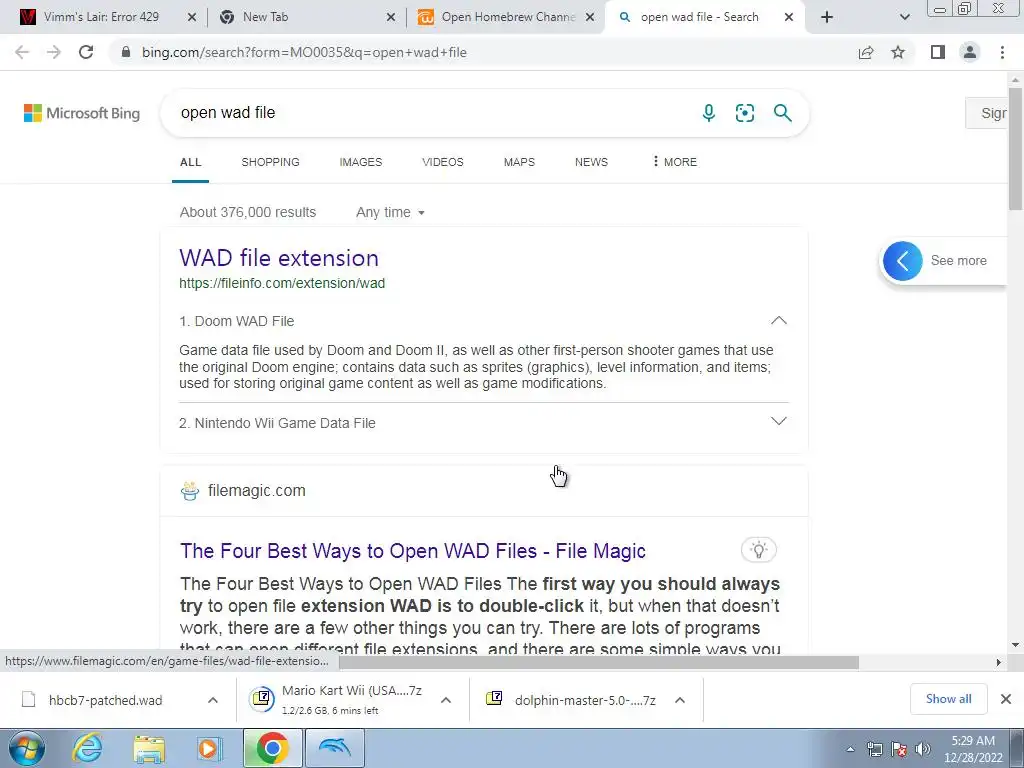Open the Chrome side panel
The width and height of the screenshot is (1024, 768).
tap(938, 52)
